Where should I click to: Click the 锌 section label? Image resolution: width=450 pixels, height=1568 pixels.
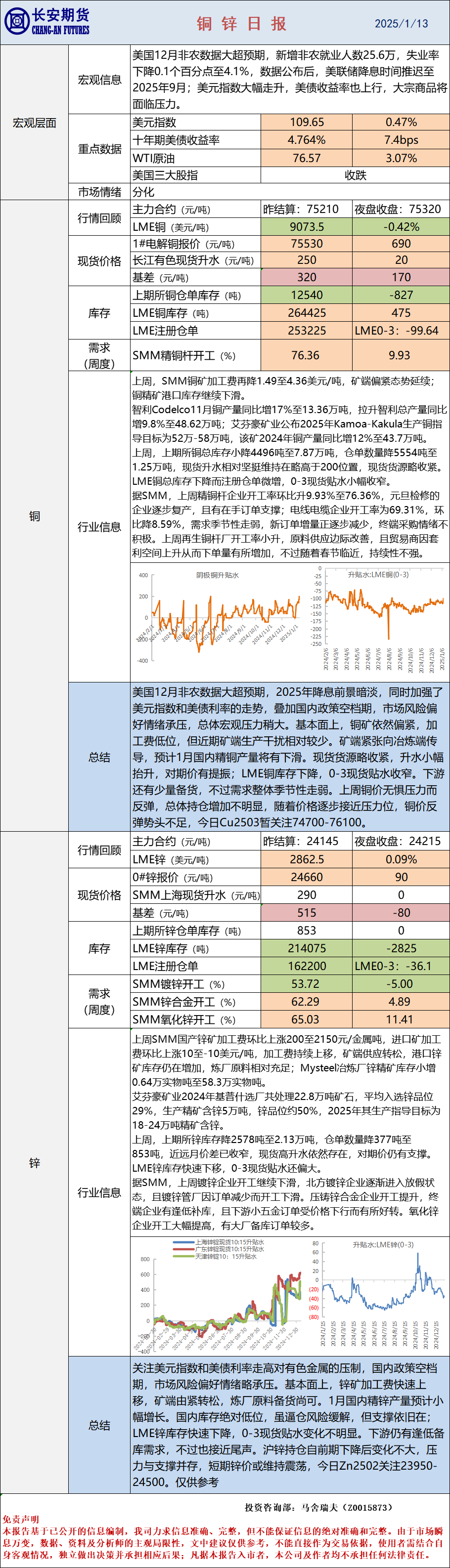point(34,1163)
